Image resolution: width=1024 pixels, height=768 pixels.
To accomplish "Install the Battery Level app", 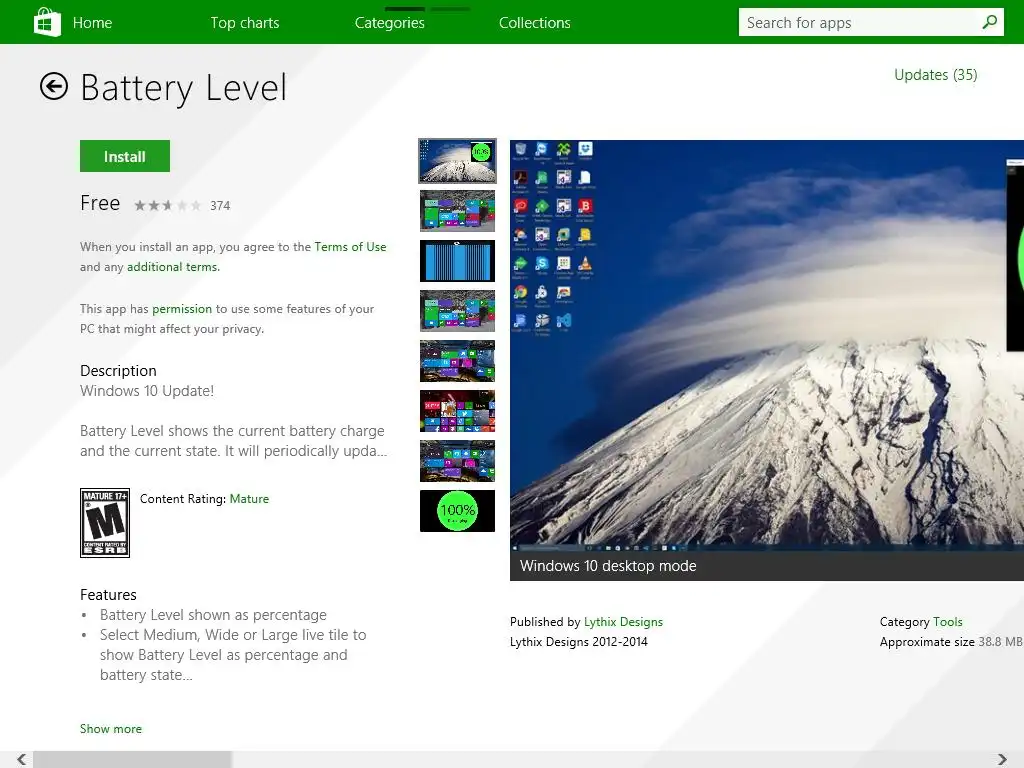I will tap(125, 156).
